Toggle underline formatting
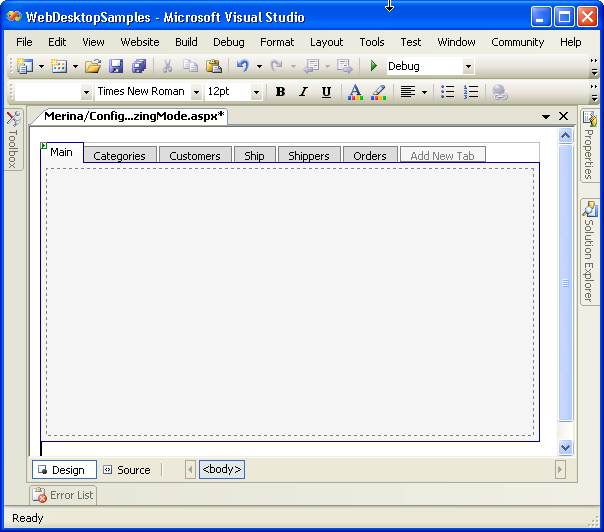Screen dimensions: 604x532 pos(326,92)
